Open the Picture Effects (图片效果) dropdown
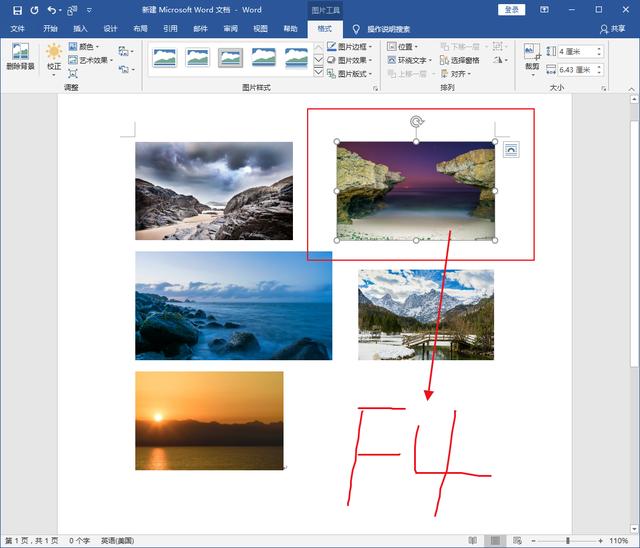The height and width of the screenshot is (548, 640). 350,60
